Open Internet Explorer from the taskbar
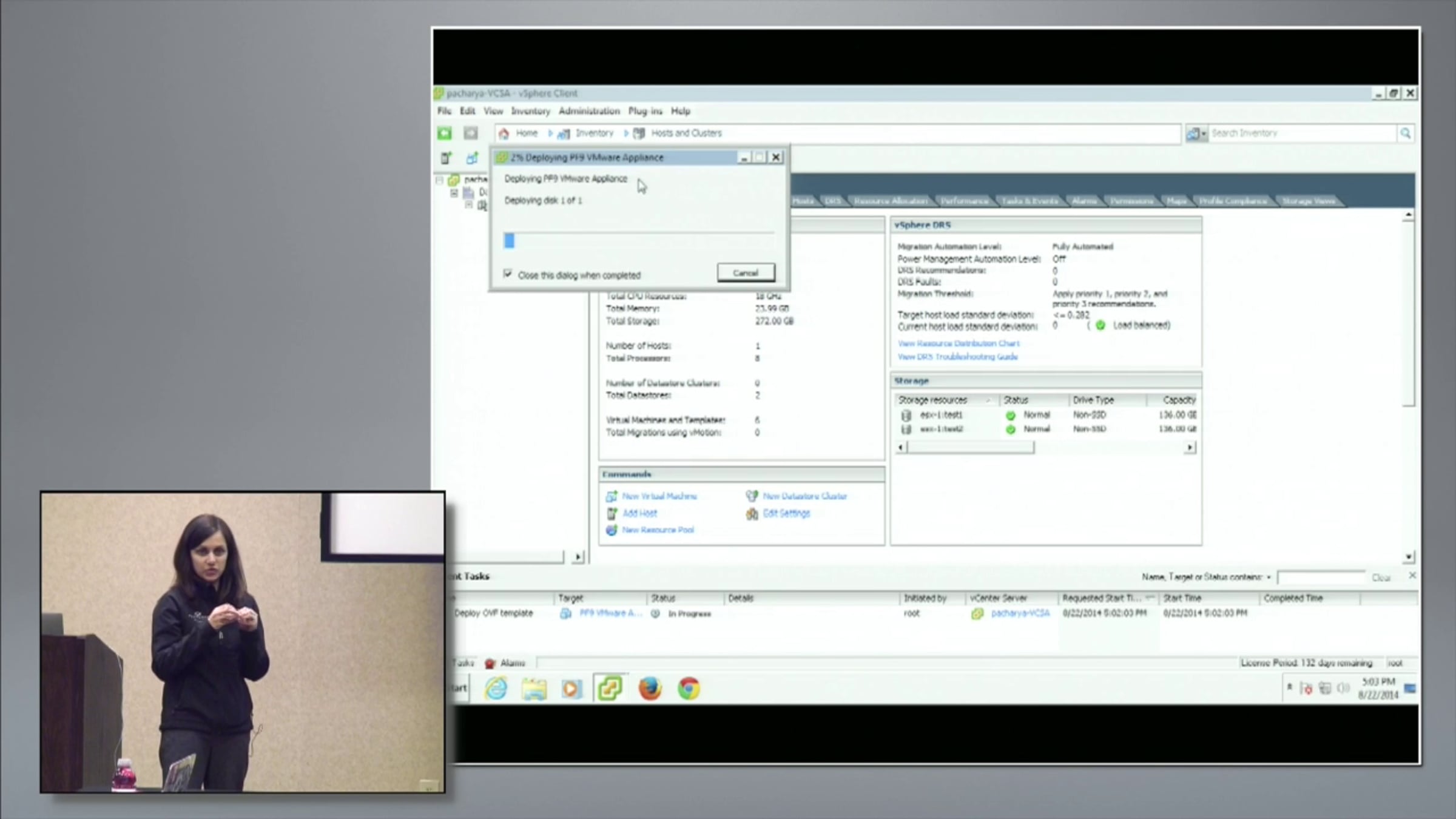Viewport: 1456px width, 819px height. [496, 689]
